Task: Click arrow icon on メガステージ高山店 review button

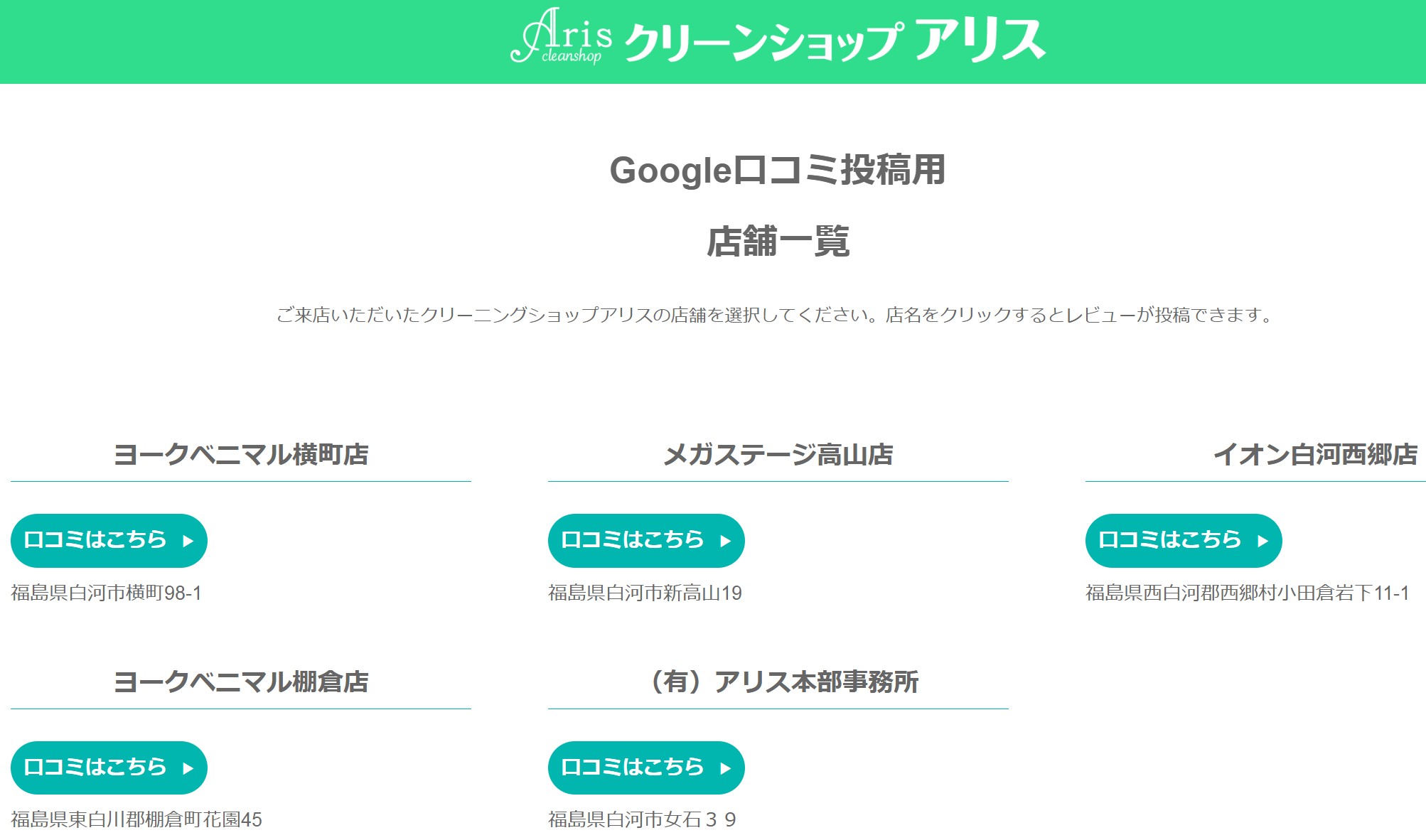Action: click(725, 541)
